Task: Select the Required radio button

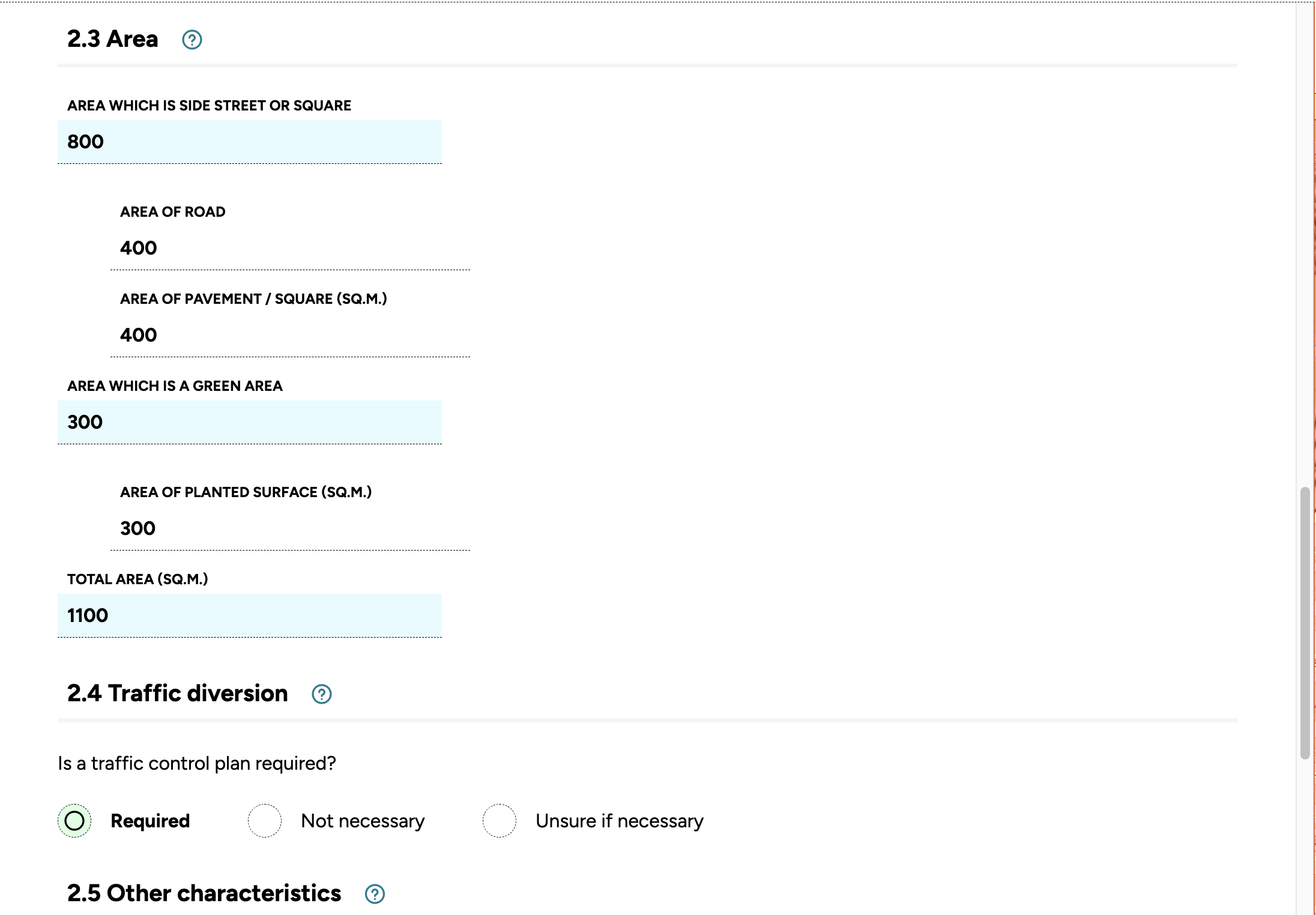Action: 74,821
